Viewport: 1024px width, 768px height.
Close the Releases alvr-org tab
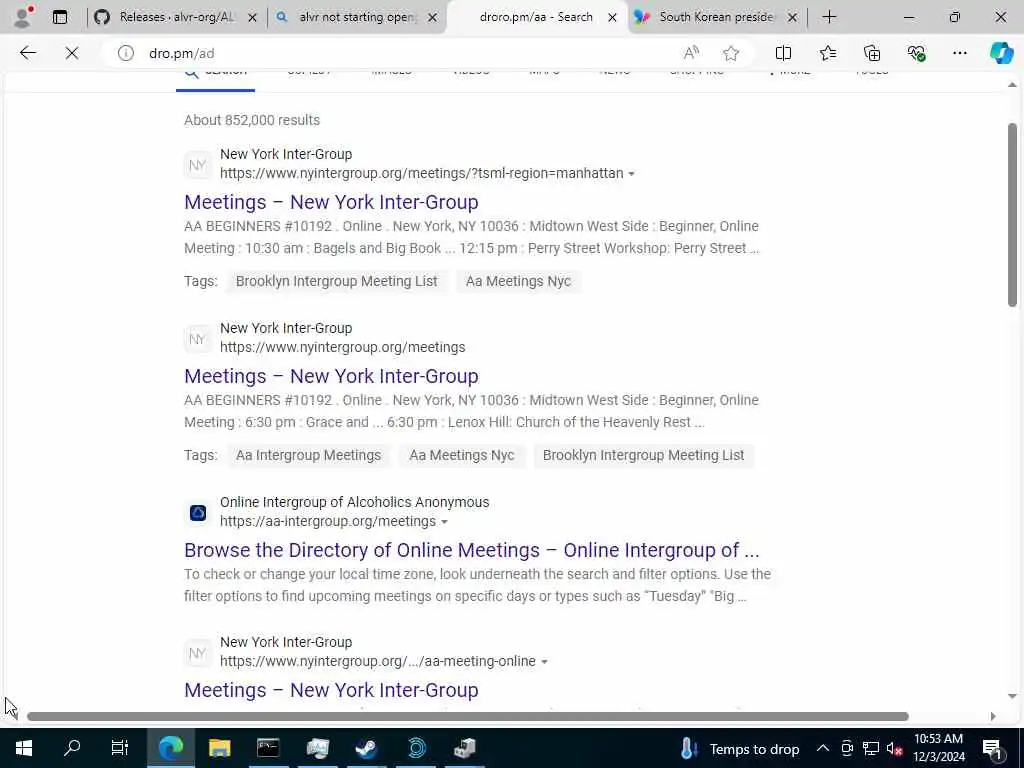tap(253, 18)
